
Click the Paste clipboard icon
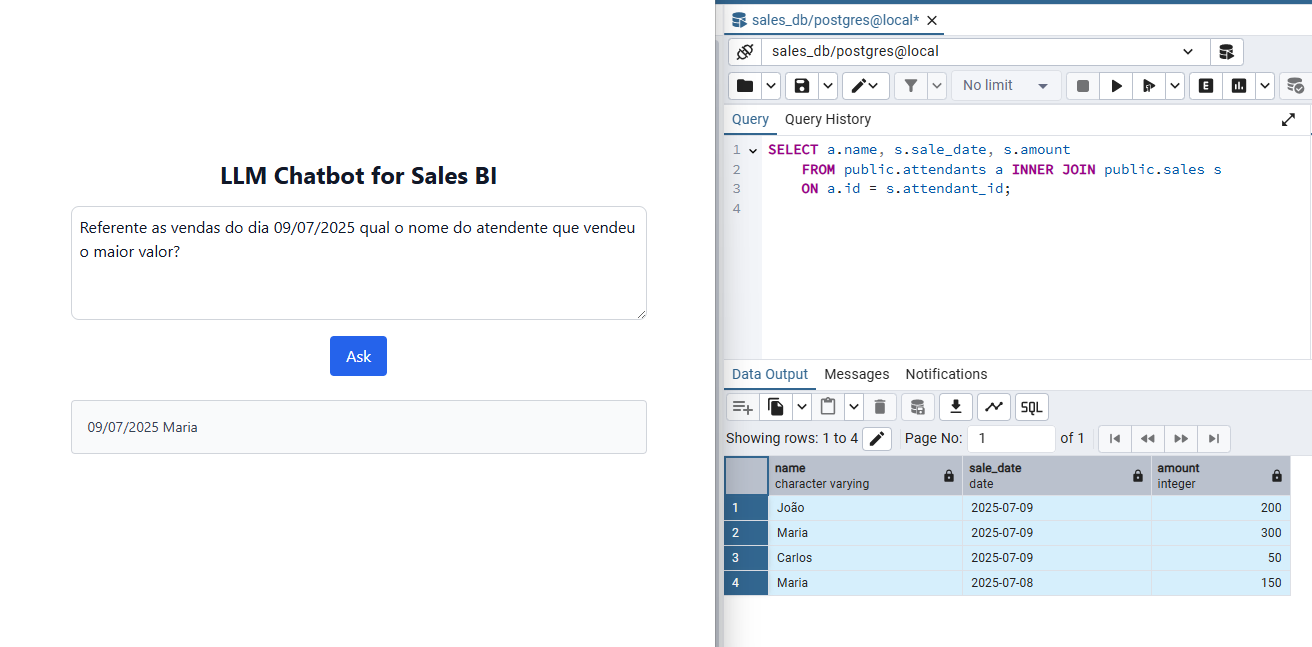pos(828,407)
